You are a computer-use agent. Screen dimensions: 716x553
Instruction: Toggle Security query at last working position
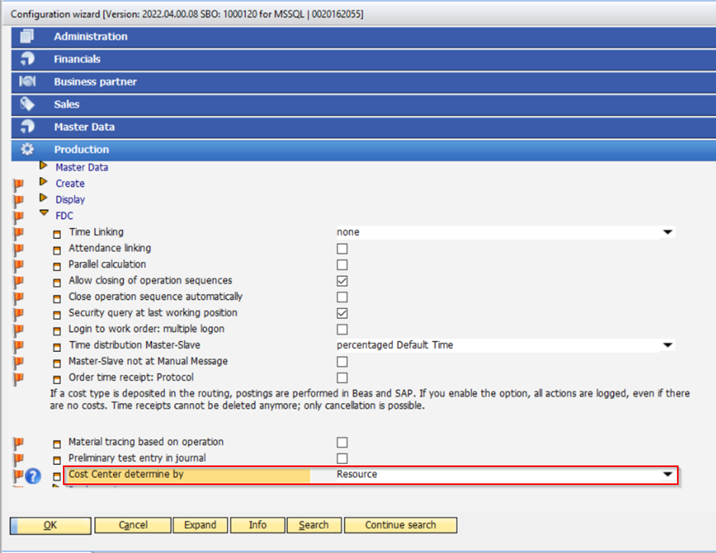tap(342, 313)
